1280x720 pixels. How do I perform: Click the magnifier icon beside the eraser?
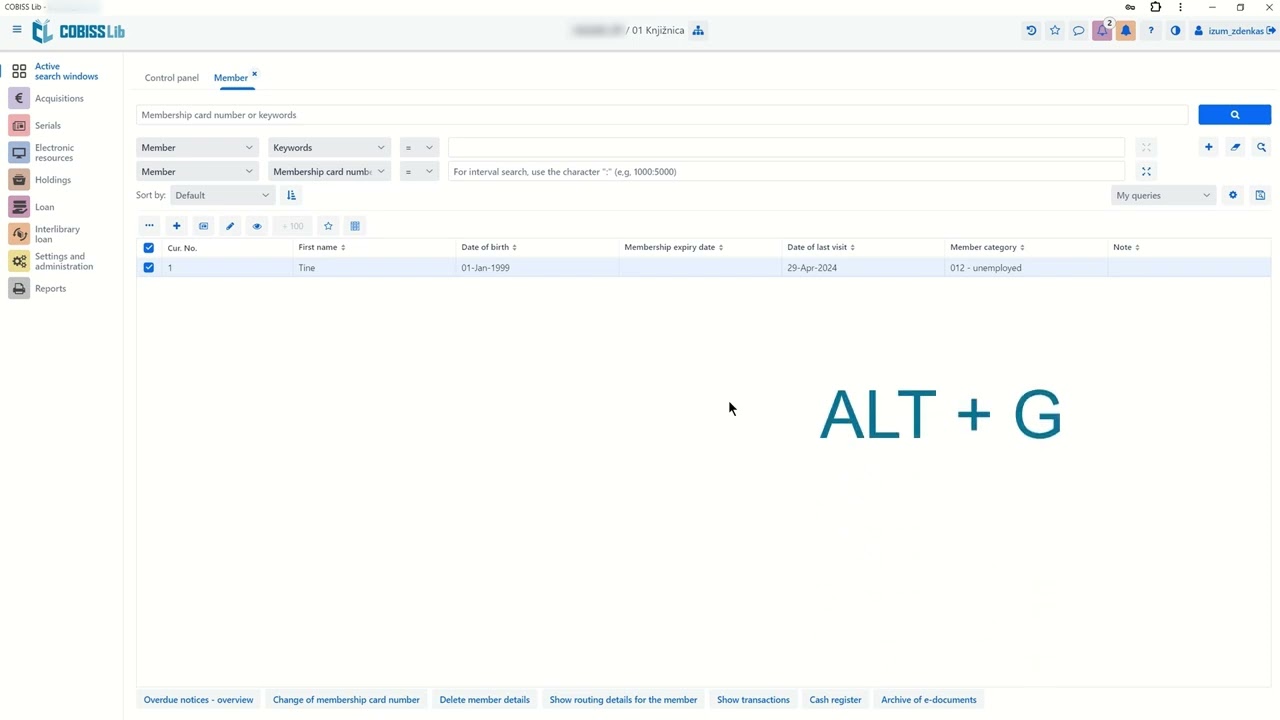pyautogui.click(x=1261, y=147)
